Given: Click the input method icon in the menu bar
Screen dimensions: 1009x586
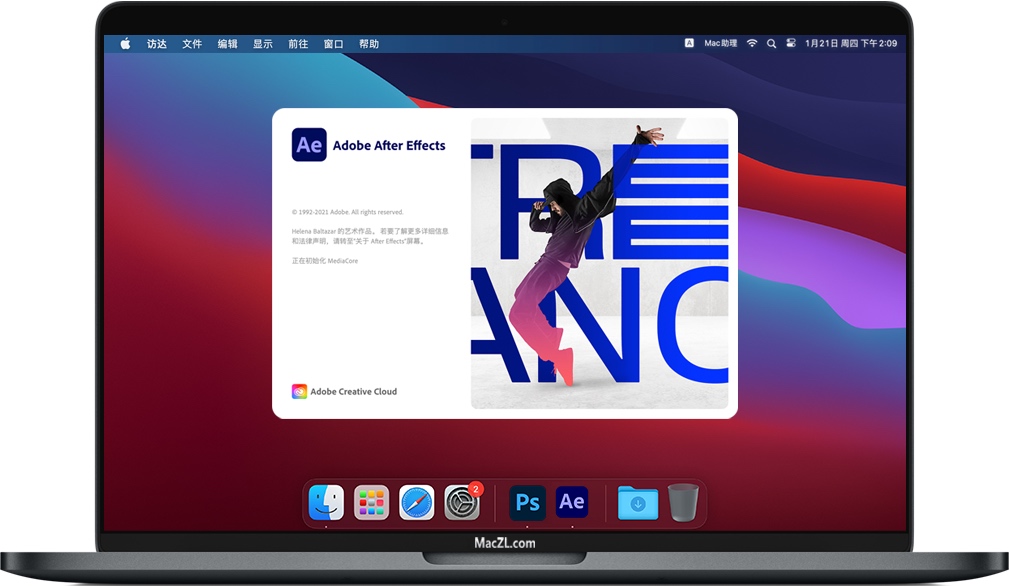Looking at the screenshot, I should point(688,43).
